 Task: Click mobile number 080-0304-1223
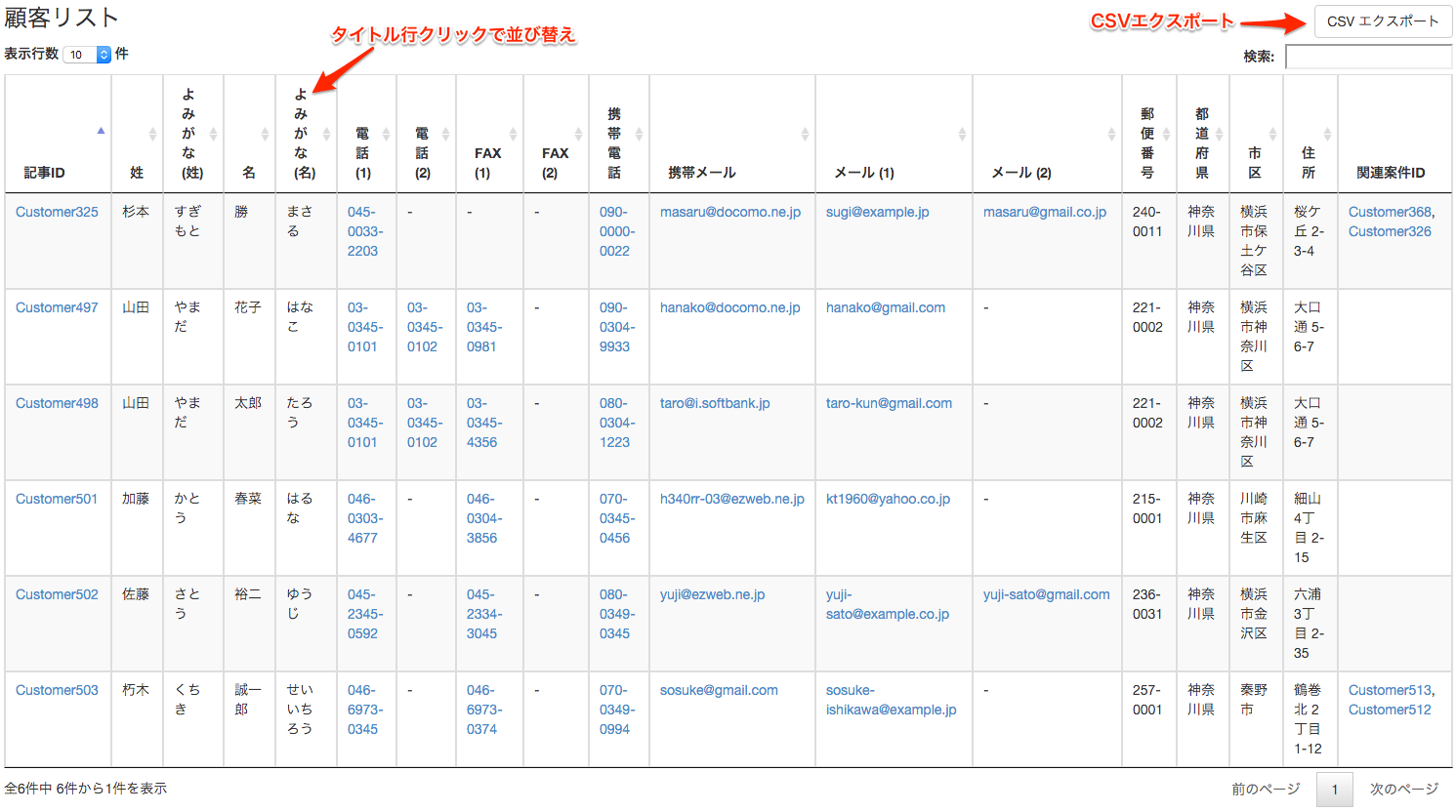click(617, 423)
